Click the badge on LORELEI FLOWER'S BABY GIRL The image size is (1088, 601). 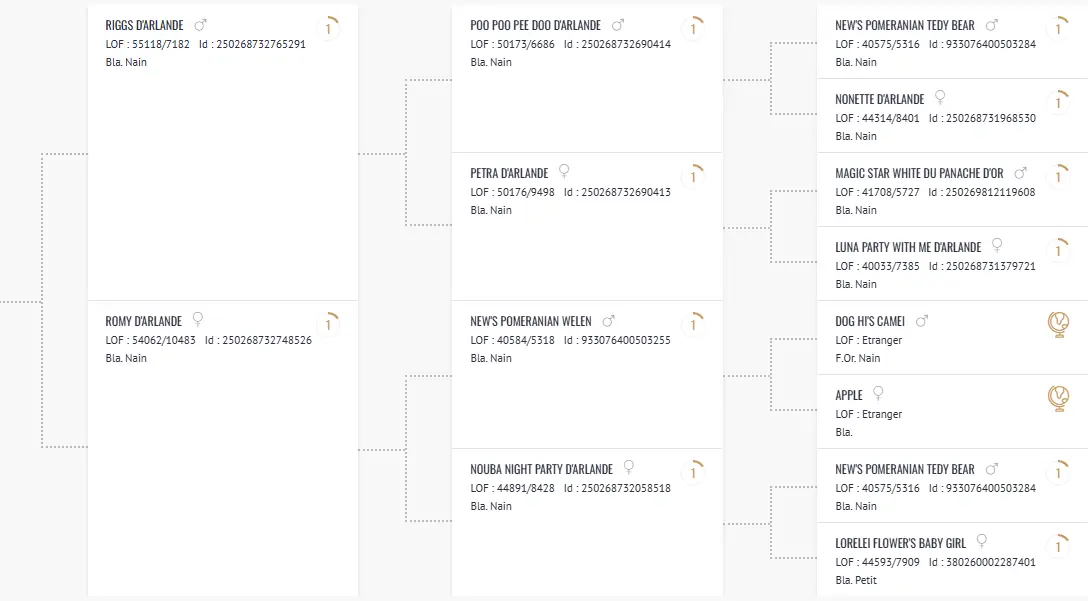tap(1058, 547)
